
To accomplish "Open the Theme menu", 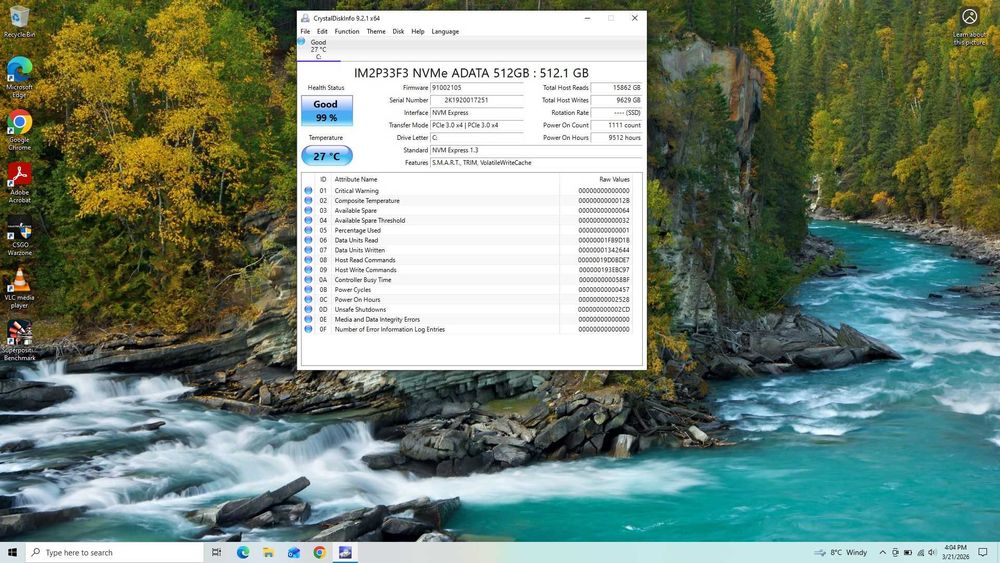I will pyautogui.click(x=376, y=31).
